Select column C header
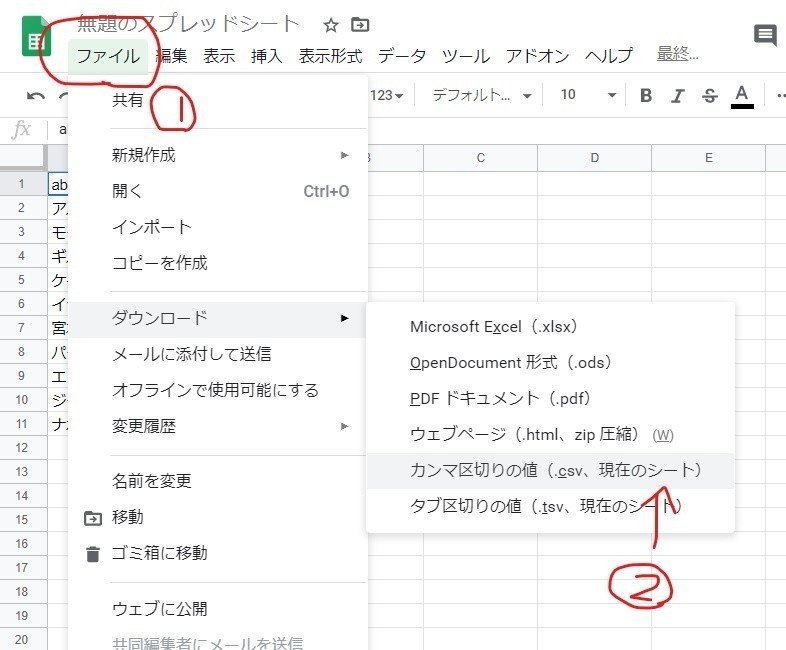 [x=480, y=158]
